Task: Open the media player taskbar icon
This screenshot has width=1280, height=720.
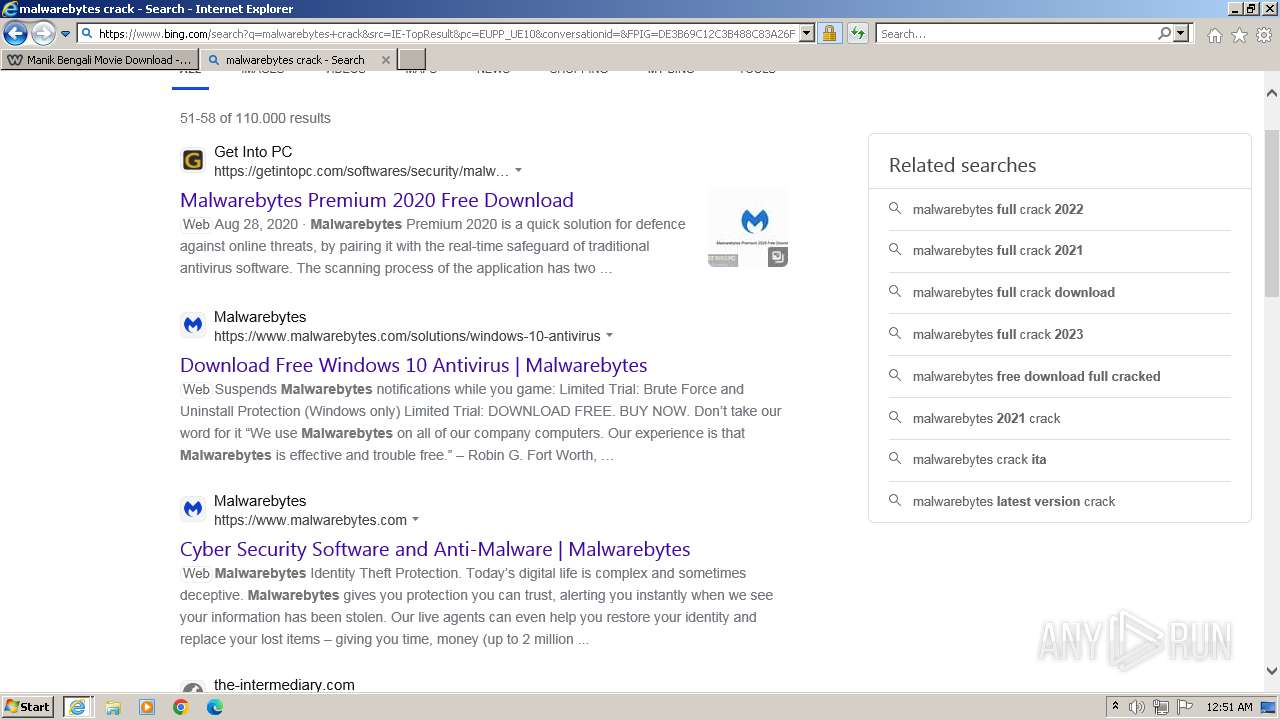Action: click(147, 707)
